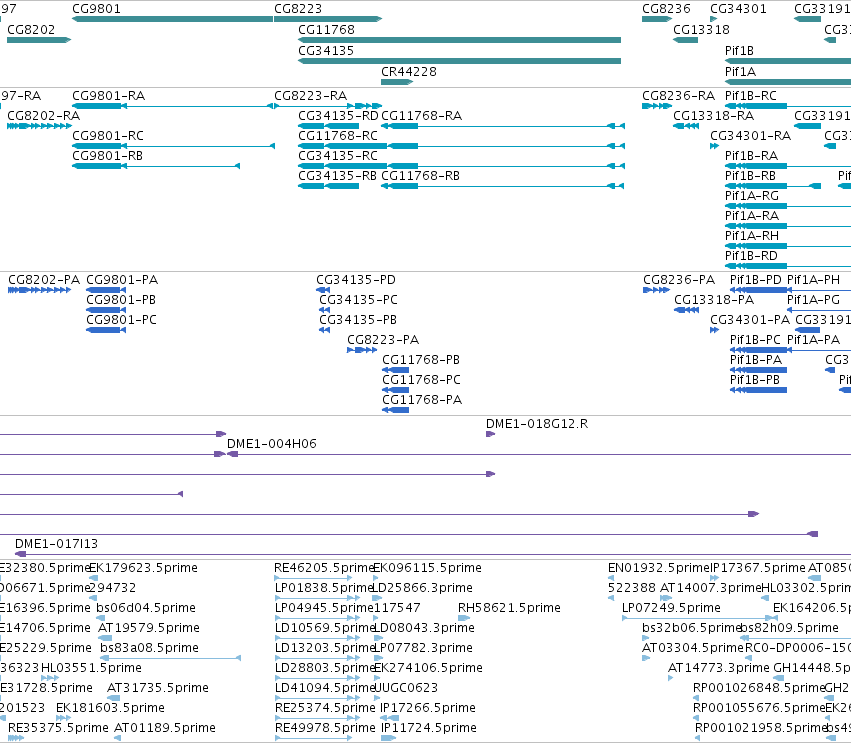Image resolution: width=851 pixels, height=743 pixels.
Task: Click the CG13318-RA transcript label
Action: pos(713,116)
